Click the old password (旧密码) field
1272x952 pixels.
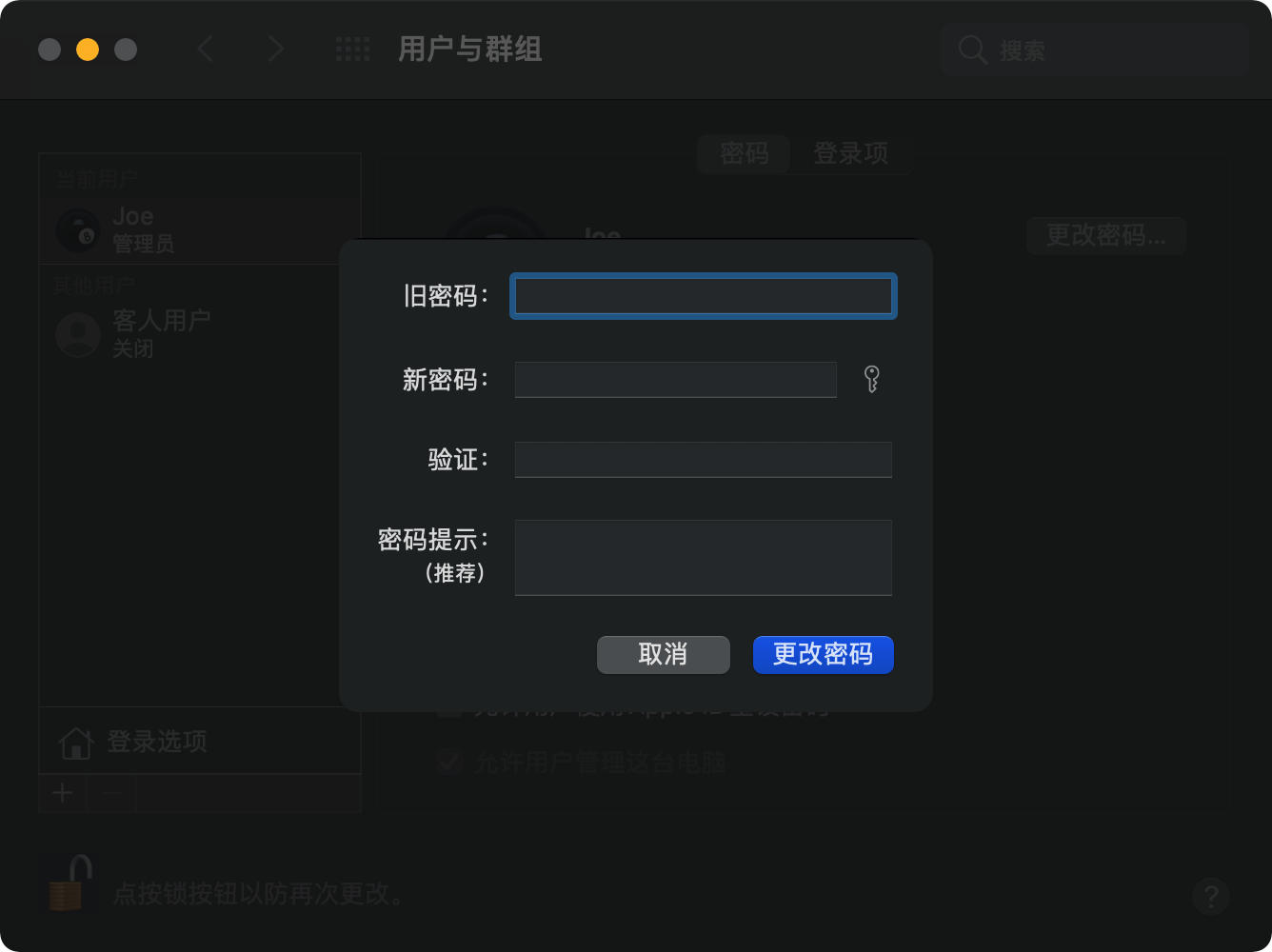[x=703, y=296]
